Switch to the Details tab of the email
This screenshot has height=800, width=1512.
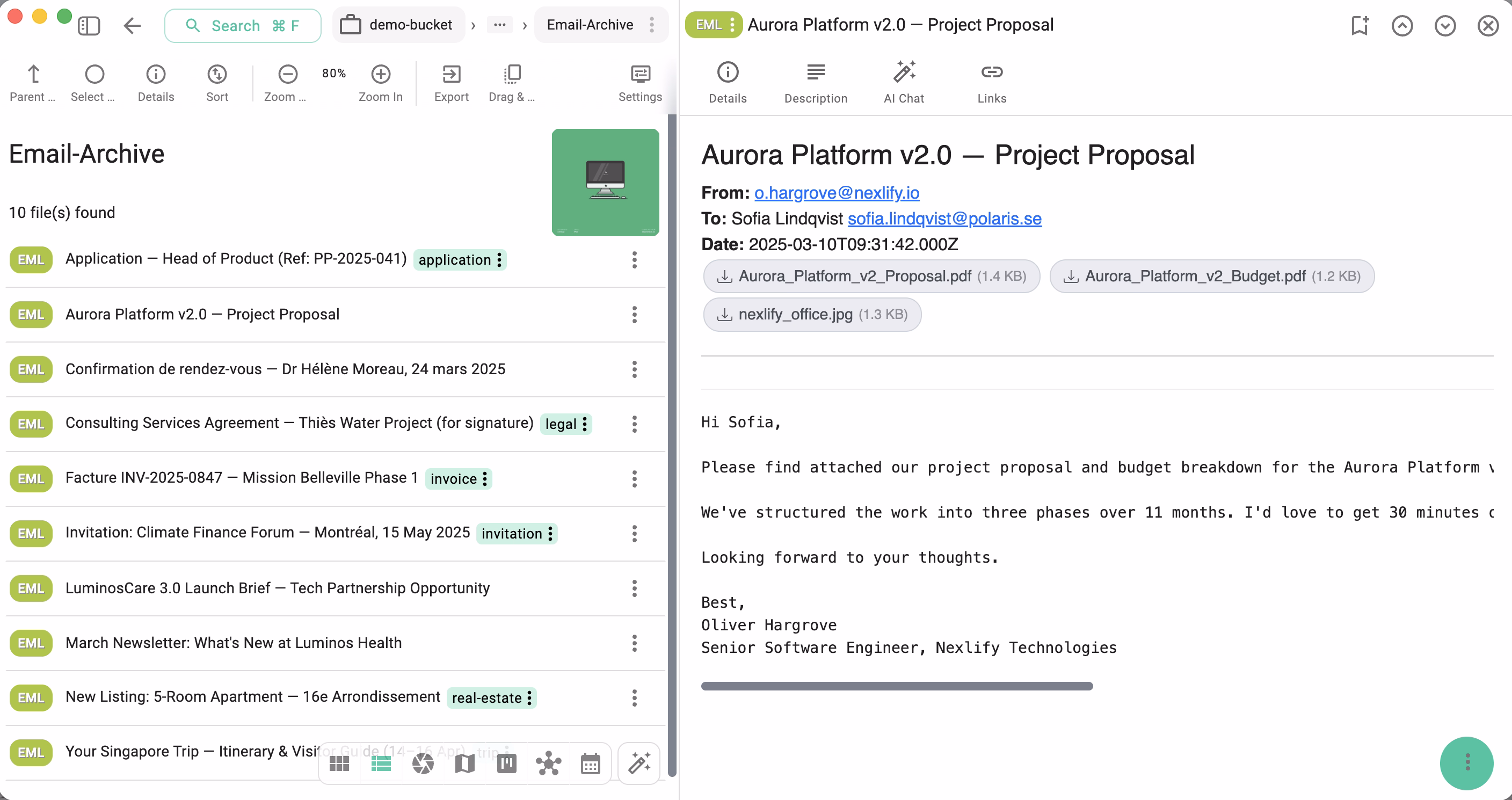[x=727, y=82]
